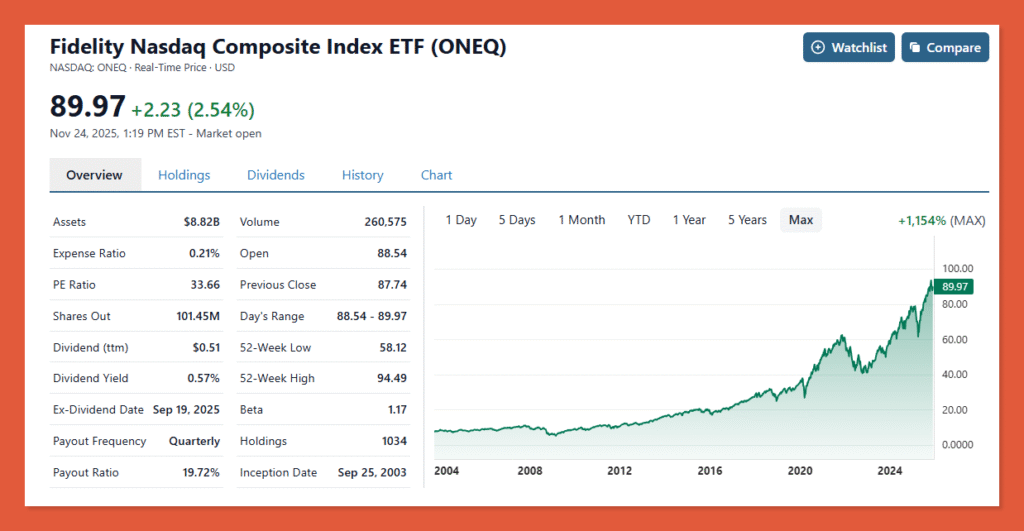Open the Holdings tab
1024x531 pixels.
[x=184, y=175]
